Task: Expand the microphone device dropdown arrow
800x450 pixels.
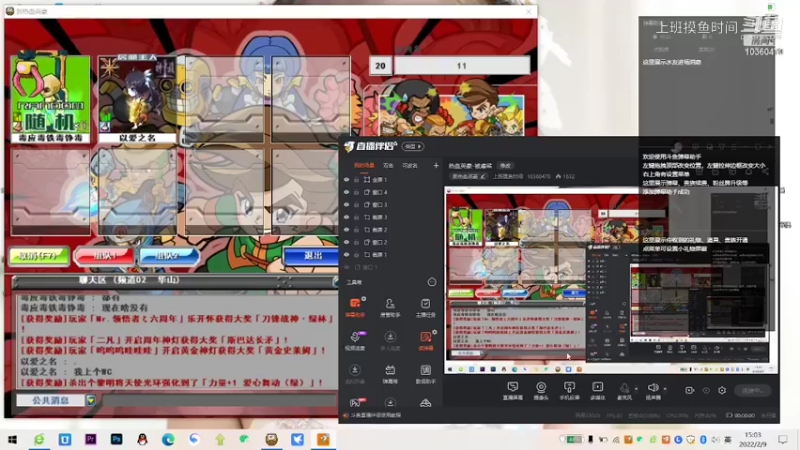Action: coord(636,389)
